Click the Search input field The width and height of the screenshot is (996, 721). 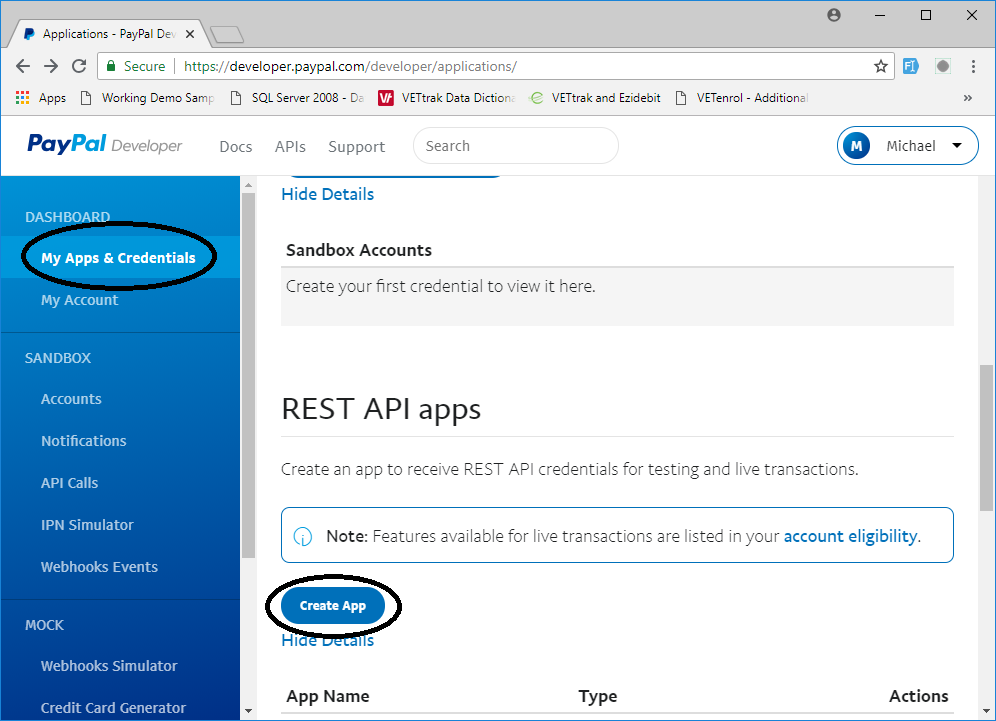coord(516,145)
